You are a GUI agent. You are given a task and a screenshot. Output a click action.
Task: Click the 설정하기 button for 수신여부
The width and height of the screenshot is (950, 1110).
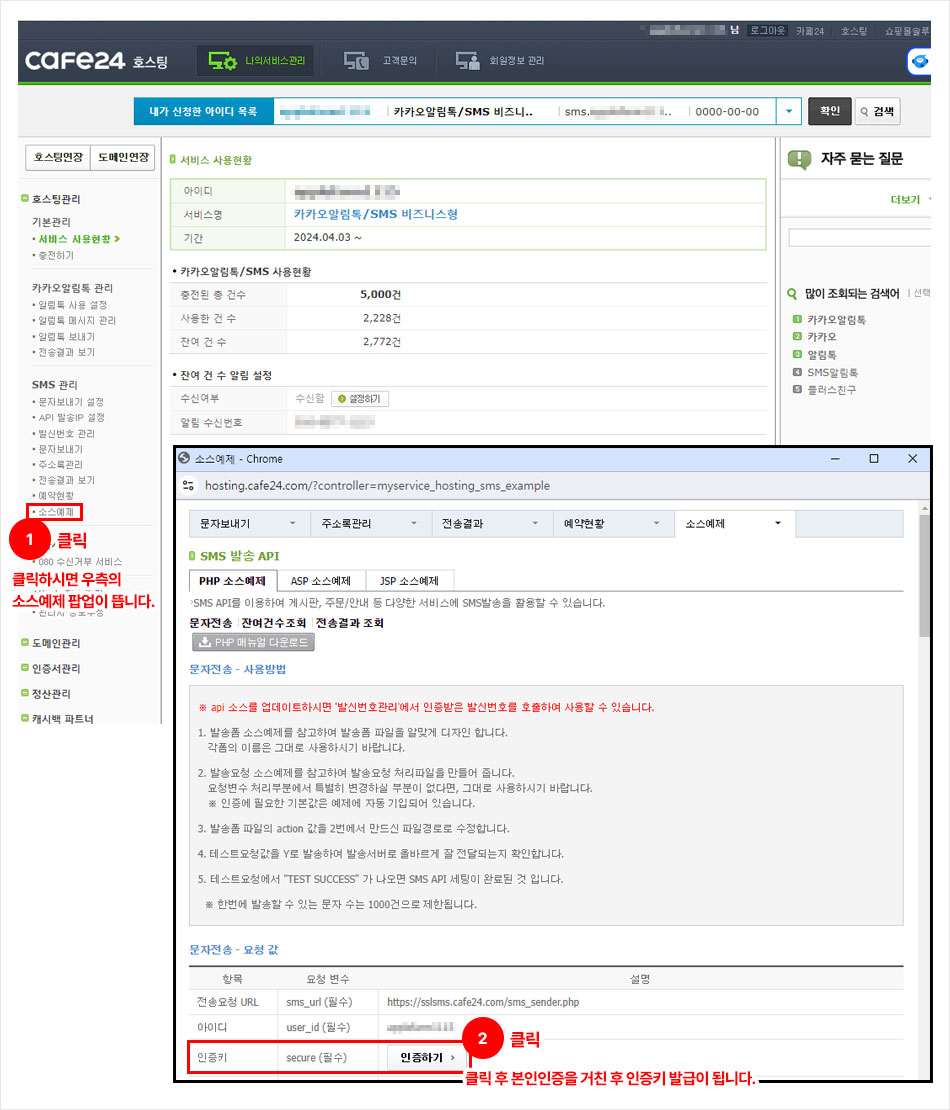click(x=360, y=399)
